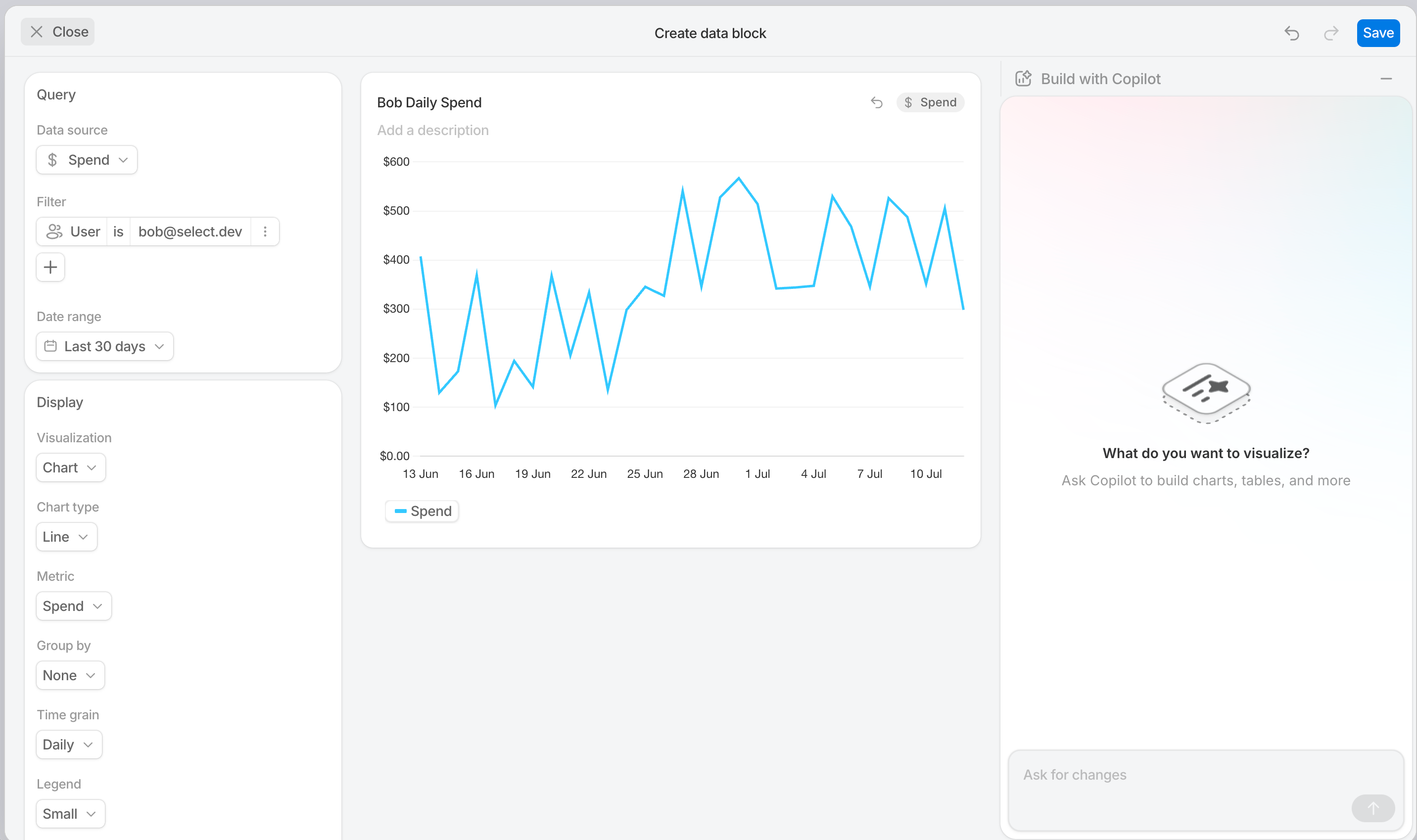Click the 'is' operator in the filter
This screenshot has width=1417, height=840.
pos(118,232)
